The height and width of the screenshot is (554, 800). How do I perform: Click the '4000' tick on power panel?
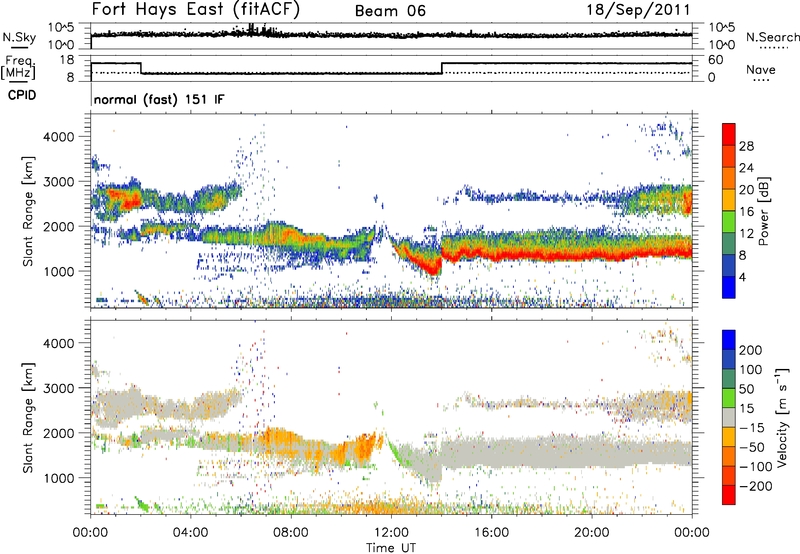click(x=58, y=137)
